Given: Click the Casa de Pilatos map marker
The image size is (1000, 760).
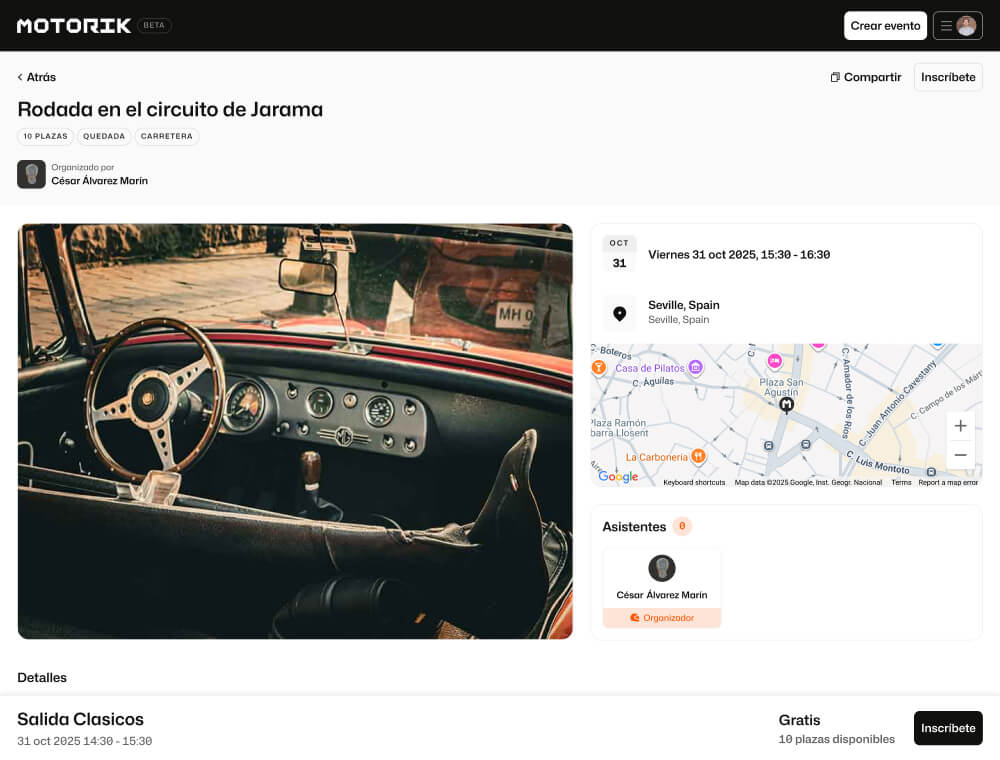Looking at the screenshot, I should click(696, 368).
